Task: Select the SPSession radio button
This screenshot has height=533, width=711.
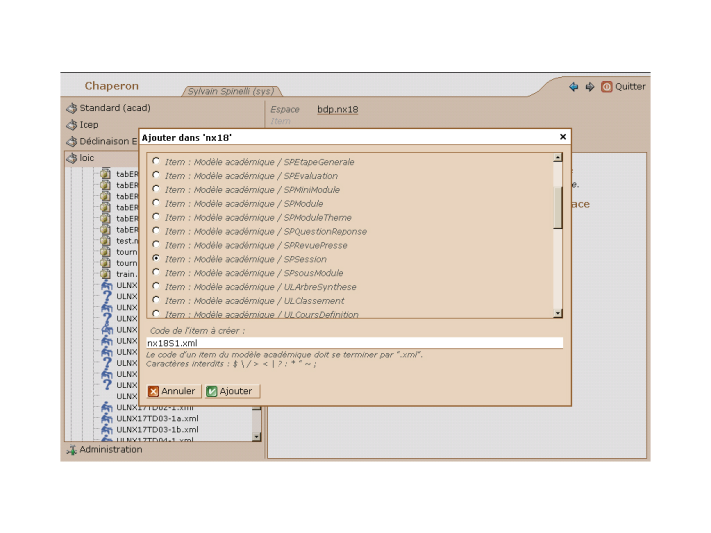Action: [x=156, y=258]
